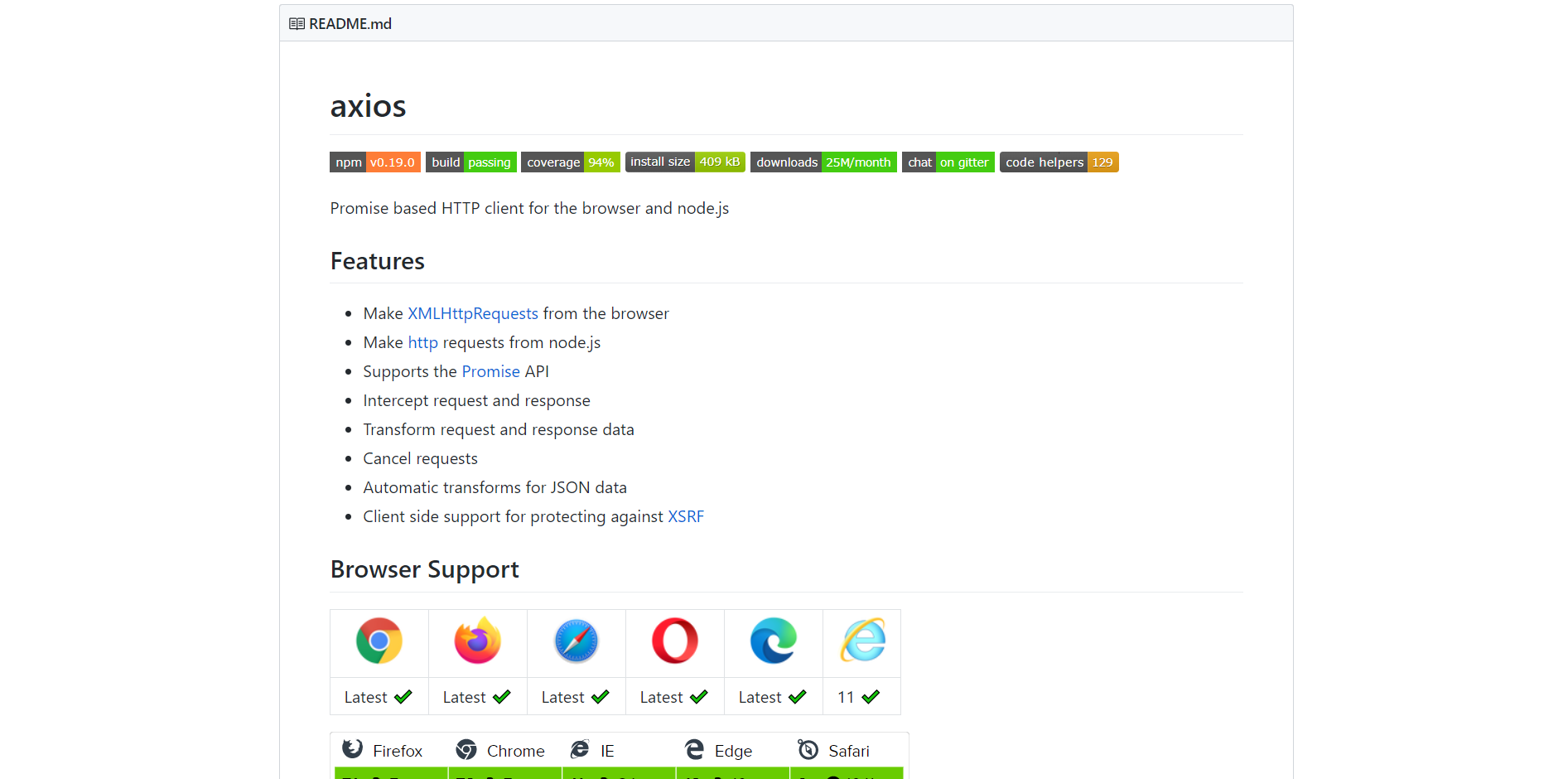Open the install size 409 kB badge
The width and height of the screenshot is (1568, 779).
(x=685, y=162)
